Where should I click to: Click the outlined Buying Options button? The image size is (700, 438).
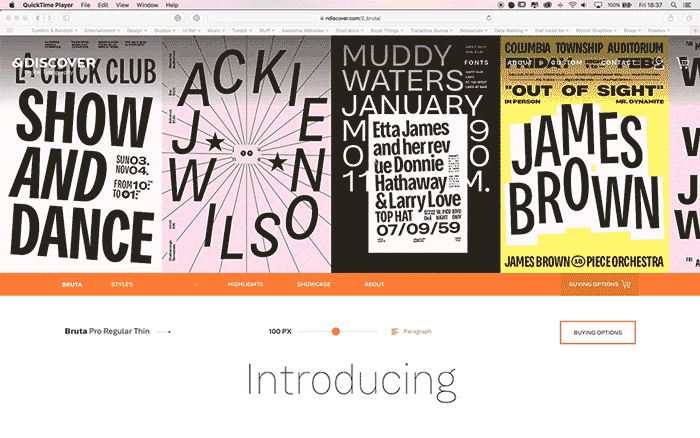click(x=597, y=332)
